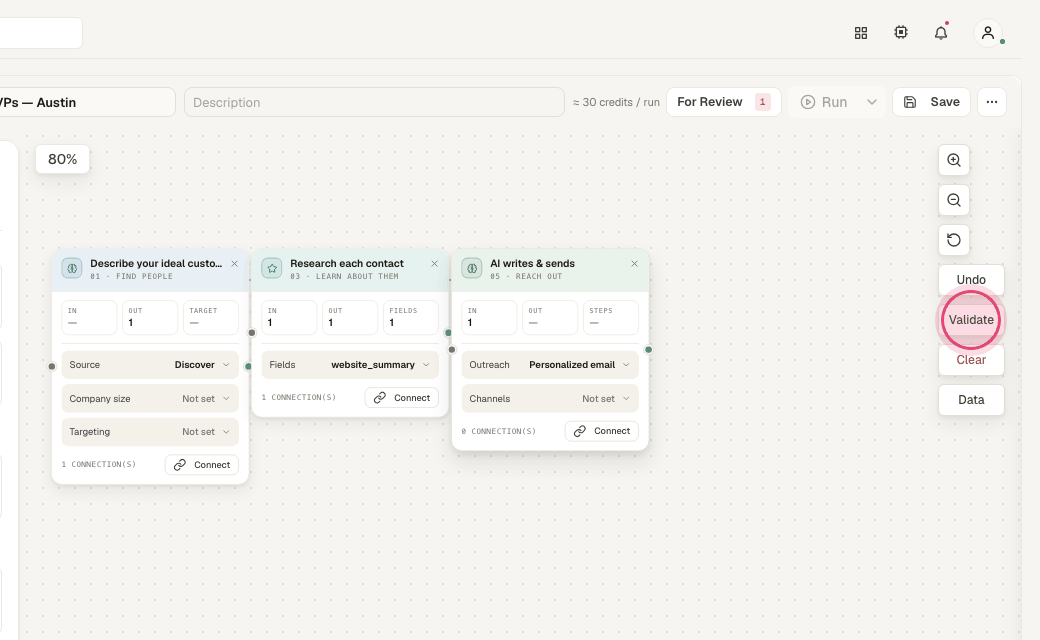This screenshot has height=640, width=1040.
Task: Open the processor chip icon
Action: pyautogui.click(x=901, y=32)
